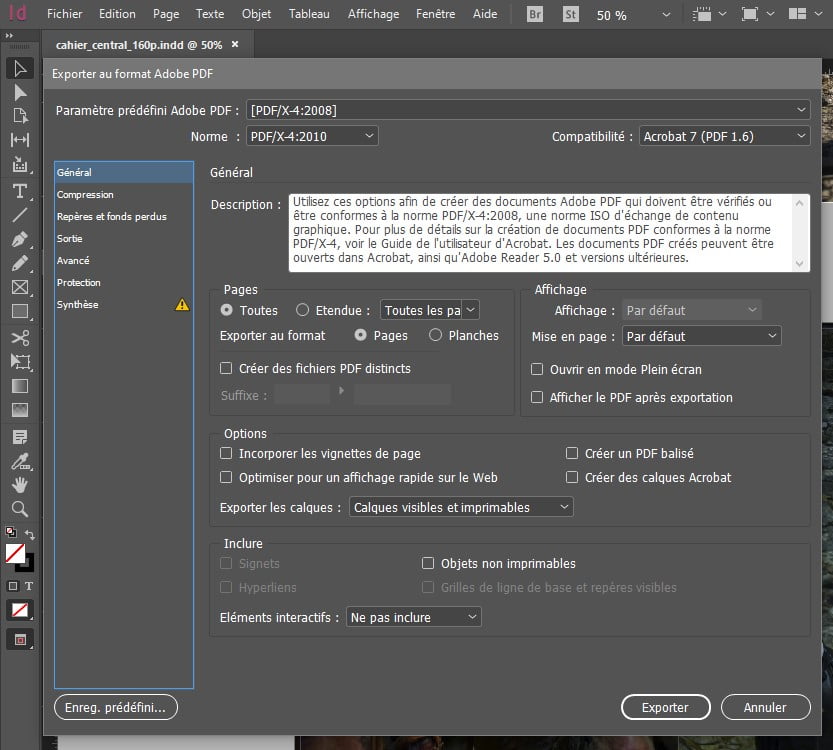This screenshot has width=833, height=750.
Task: Activate the Zoom magnifier tool
Action: (x=19, y=509)
